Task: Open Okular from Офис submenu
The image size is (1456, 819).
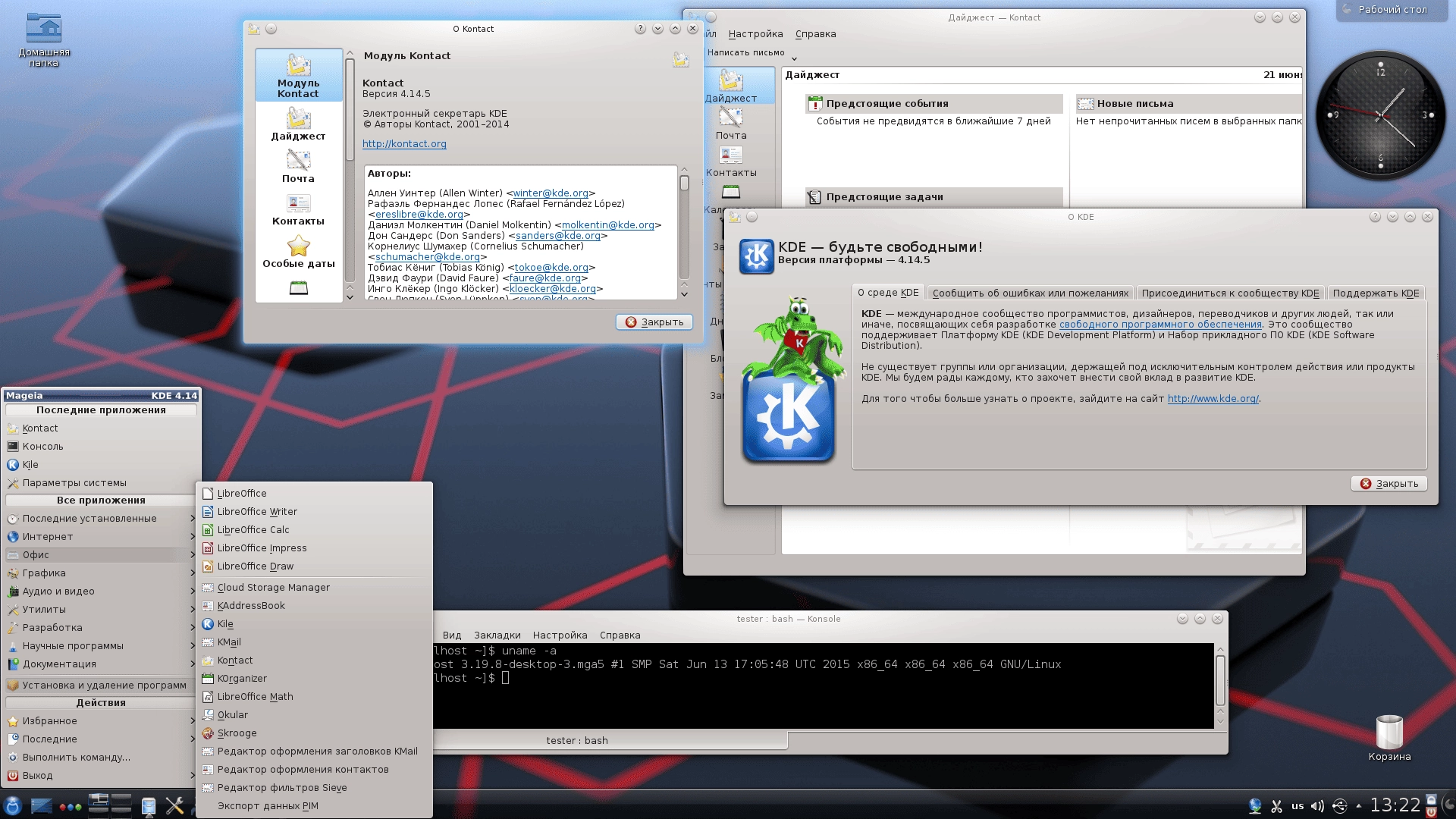Action: [x=315, y=715]
